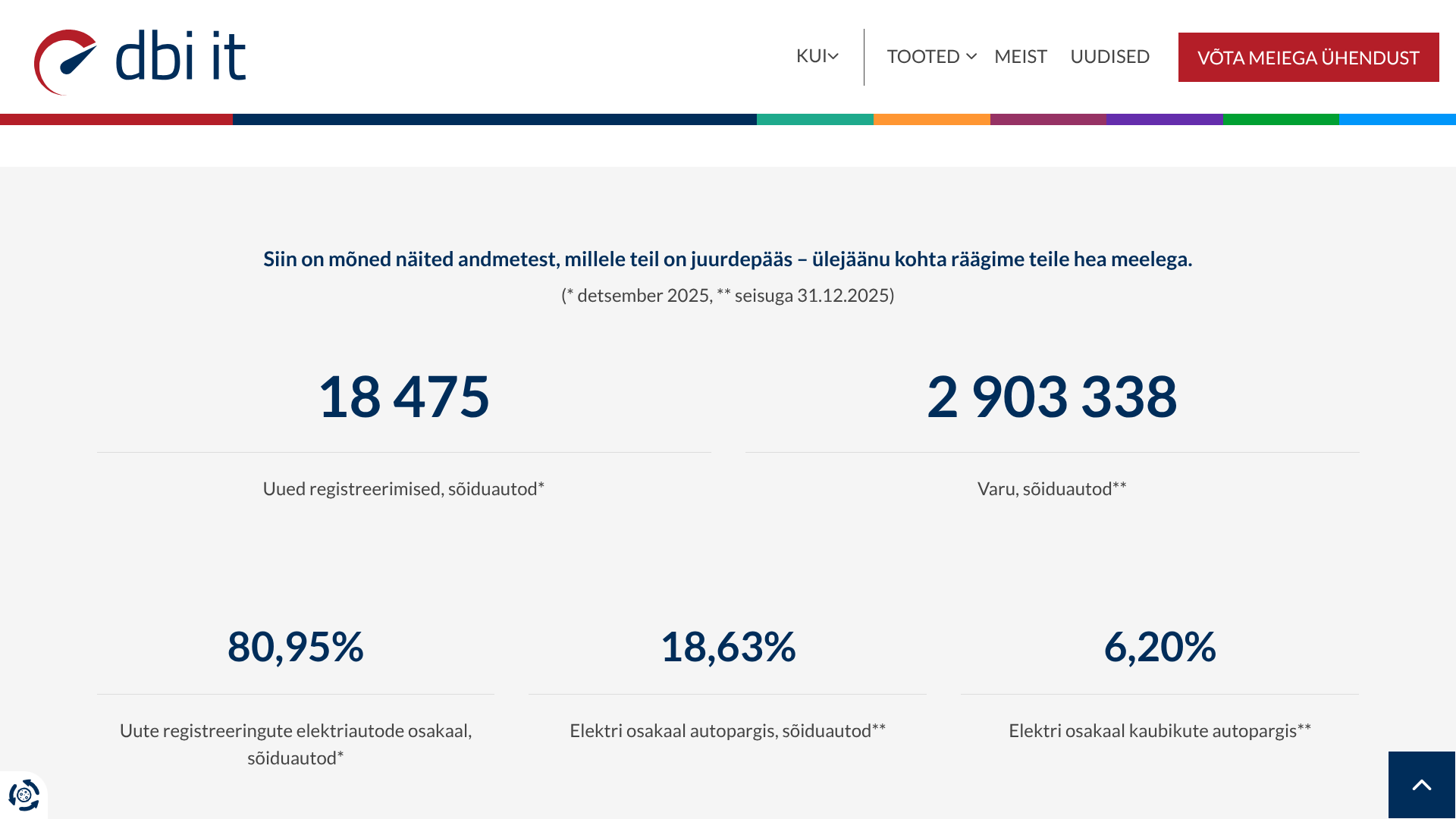Click the light blue bar segment
Viewport: 1456px width, 819px height.
(1397, 119)
